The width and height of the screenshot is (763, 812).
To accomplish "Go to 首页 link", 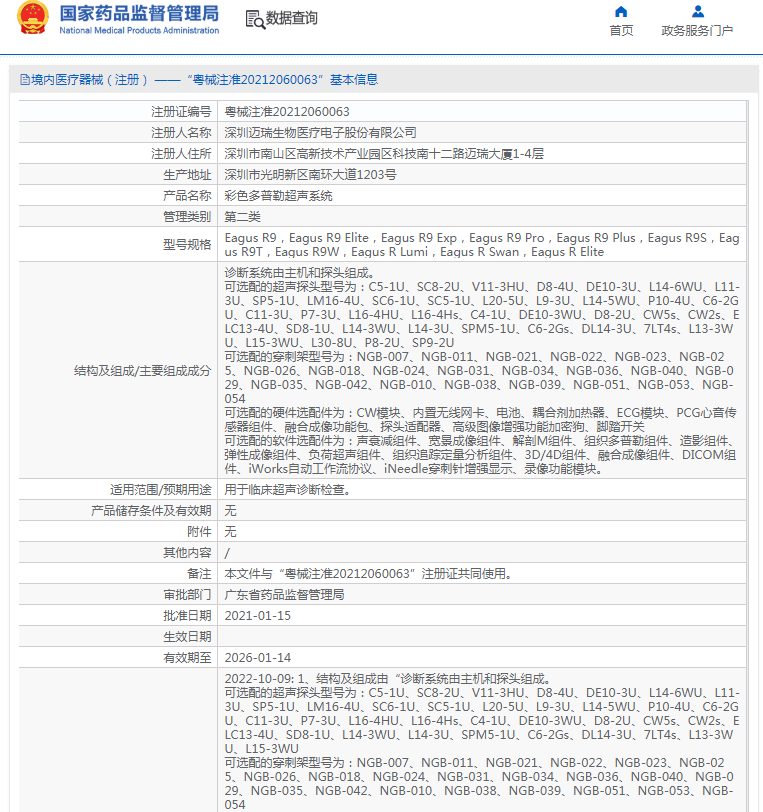I will (x=621, y=31).
